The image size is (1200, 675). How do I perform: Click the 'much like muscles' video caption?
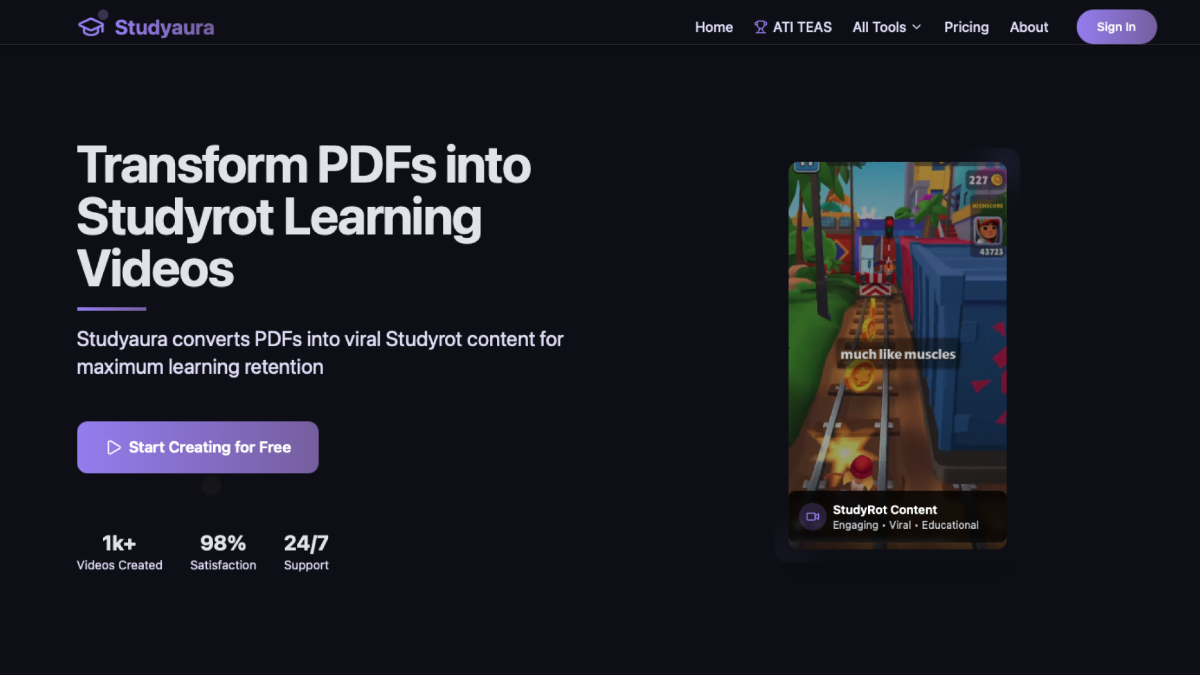[x=897, y=354]
